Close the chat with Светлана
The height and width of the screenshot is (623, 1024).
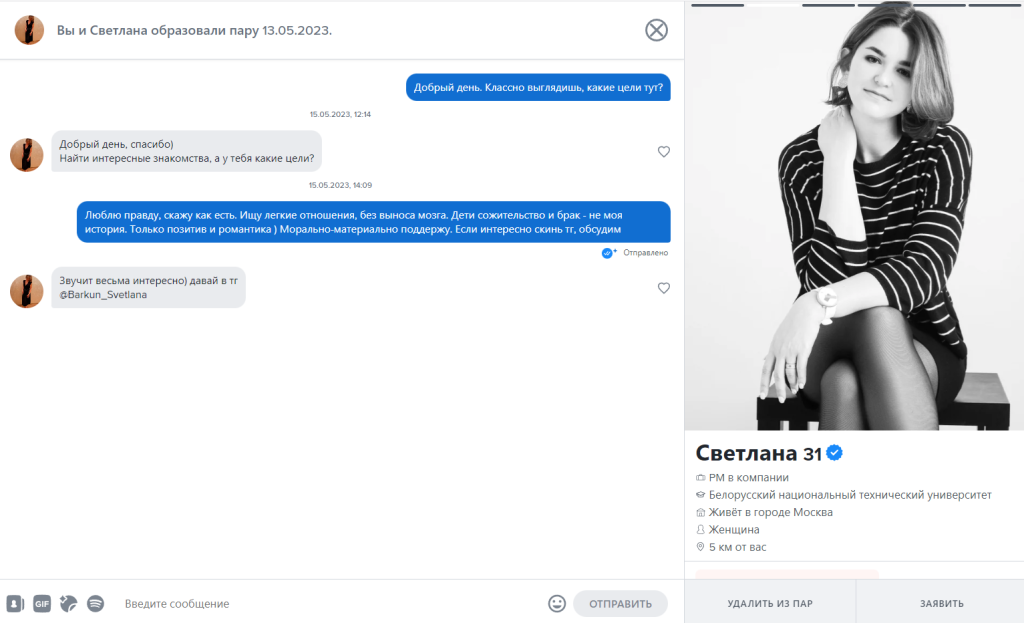coord(656,30)
